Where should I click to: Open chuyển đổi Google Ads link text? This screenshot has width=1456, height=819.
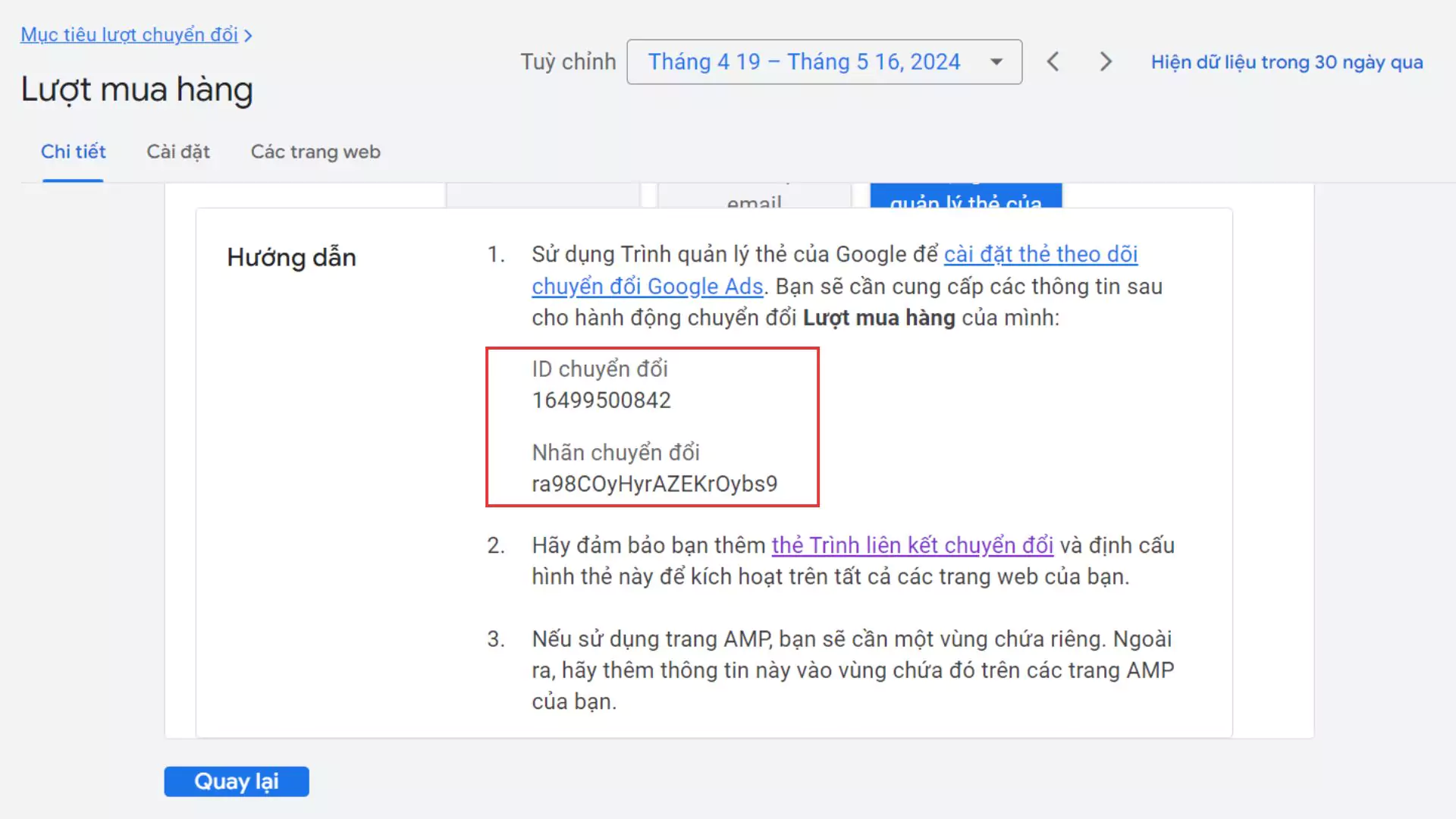647,286
